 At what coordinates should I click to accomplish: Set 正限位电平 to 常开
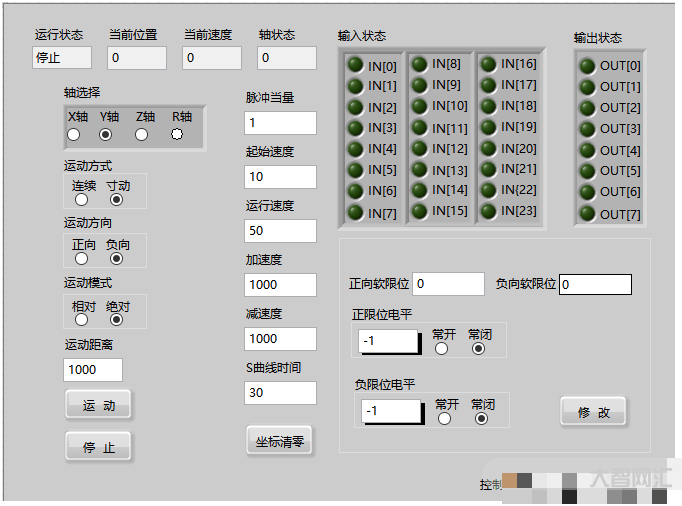(441, 348)
